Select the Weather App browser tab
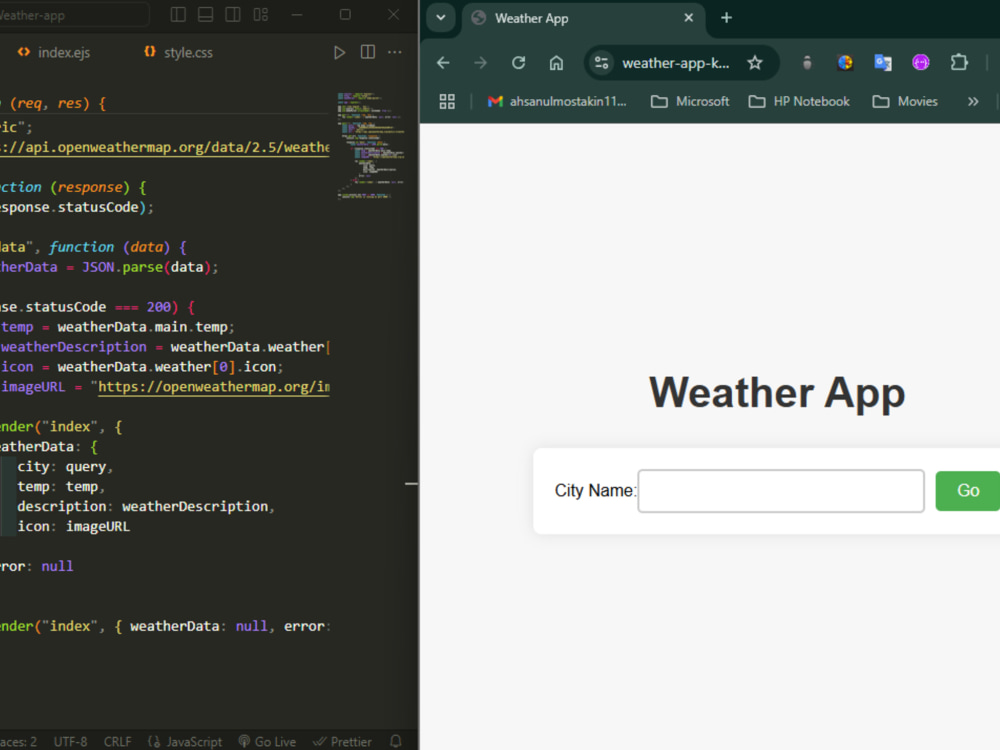Image resolution: width=1000 pixels, height=750 pixels. coord(584,18)
